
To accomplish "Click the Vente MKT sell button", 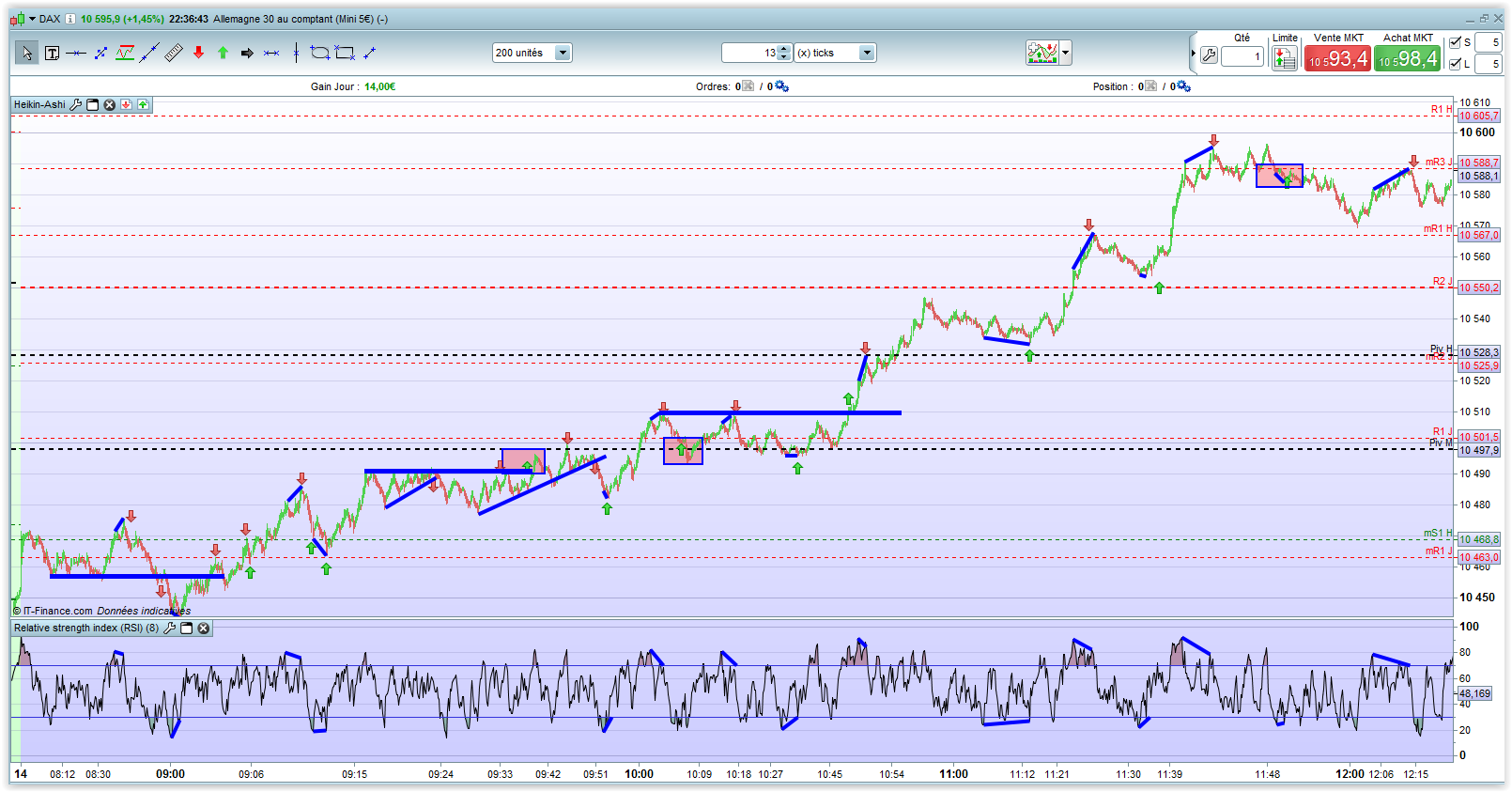I will 1337,59.
